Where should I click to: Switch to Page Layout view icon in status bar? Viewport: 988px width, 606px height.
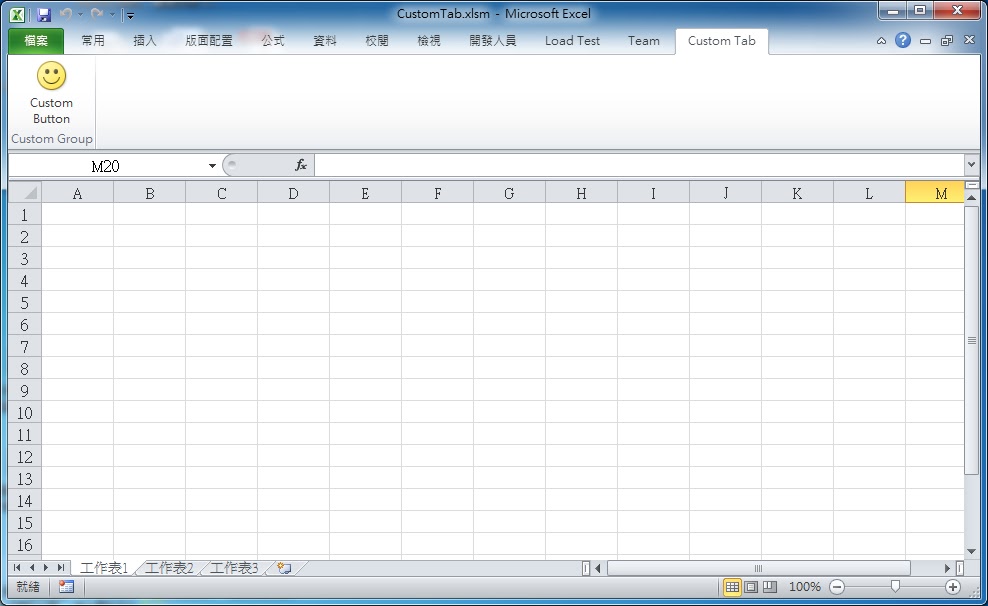(x=750, y=587)
